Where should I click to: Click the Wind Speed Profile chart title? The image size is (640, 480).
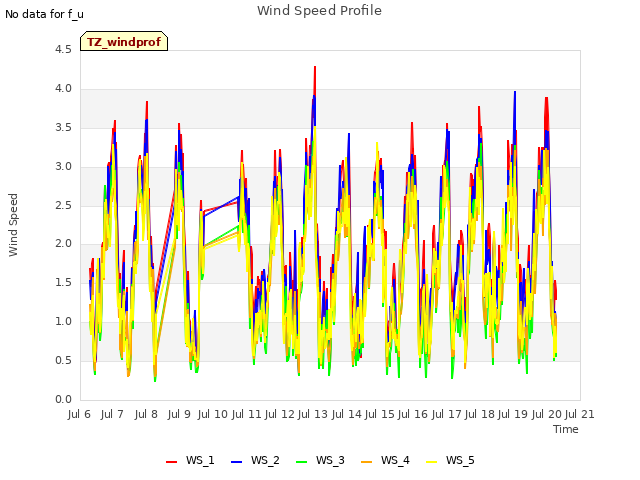click(319, 11)
